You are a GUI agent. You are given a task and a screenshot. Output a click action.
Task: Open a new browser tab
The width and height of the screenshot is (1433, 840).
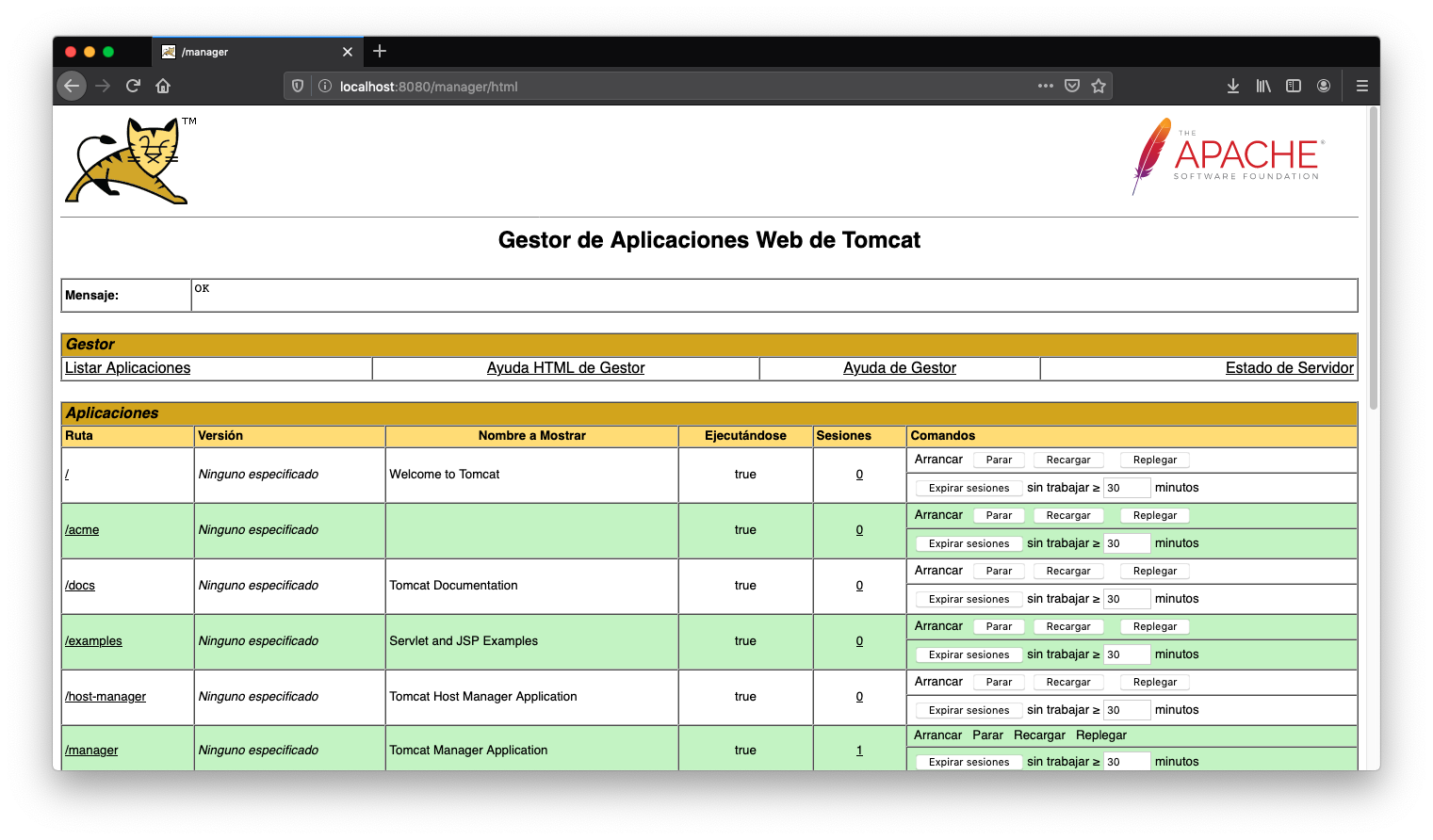click(380, 51)
